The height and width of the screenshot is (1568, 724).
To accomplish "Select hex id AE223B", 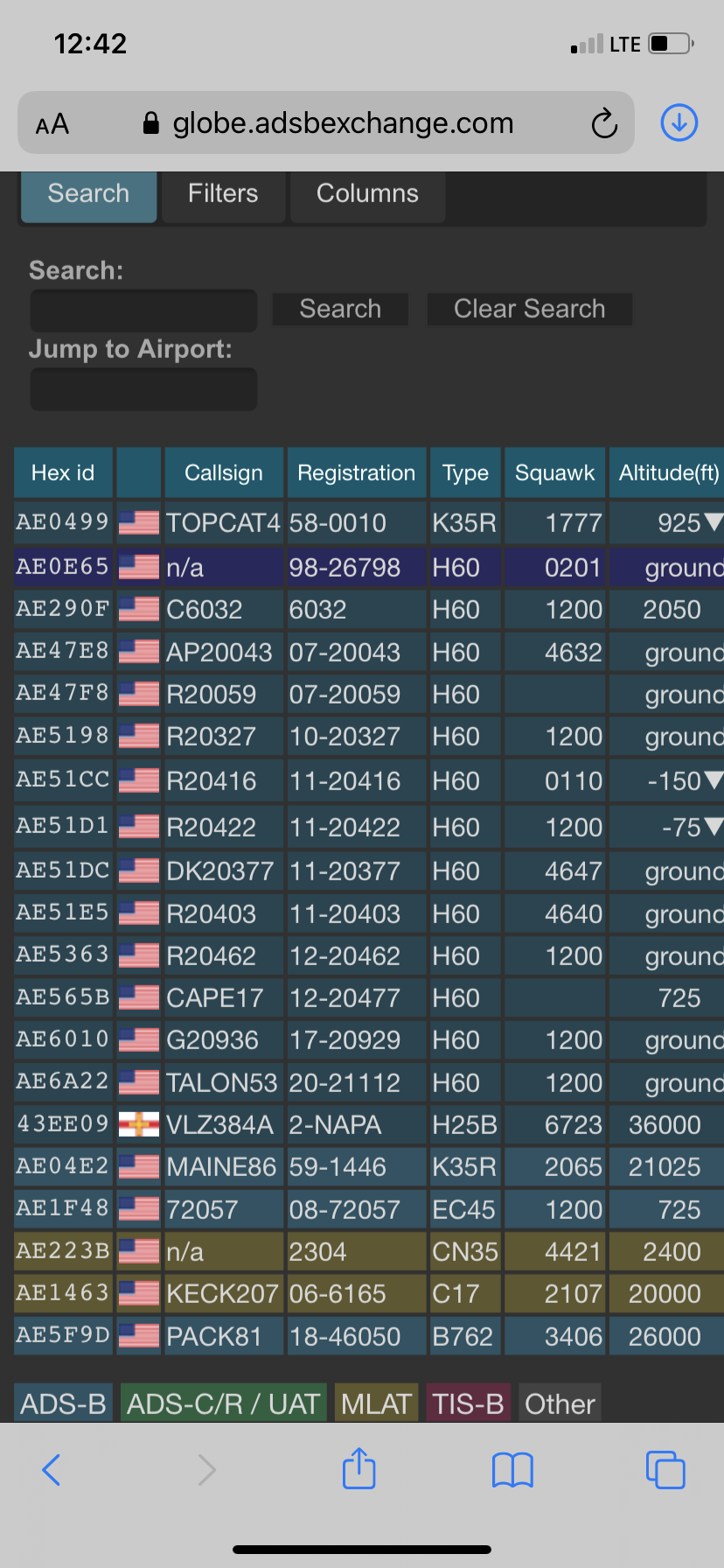I will (x=62, y=1250).
